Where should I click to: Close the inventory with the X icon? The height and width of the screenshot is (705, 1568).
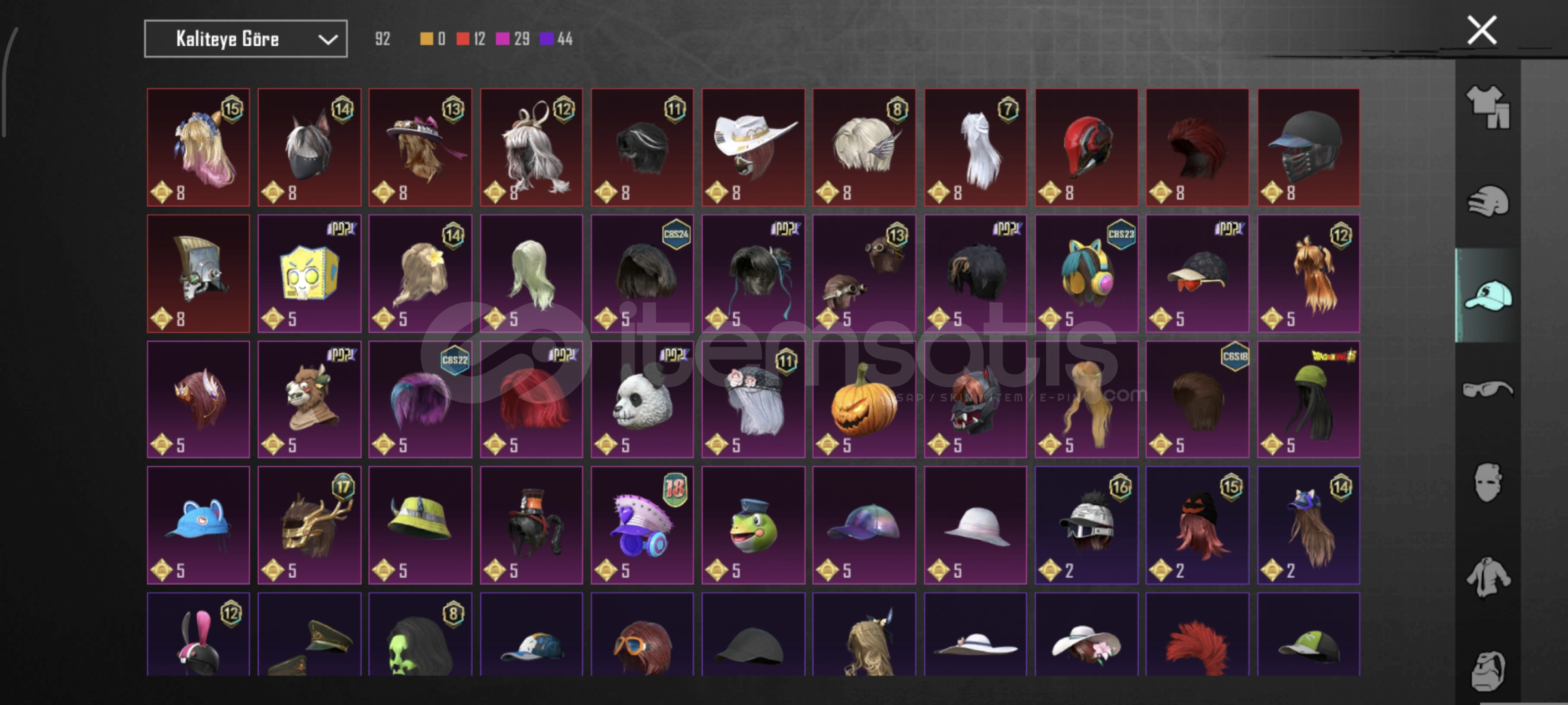coord(1482,30)
